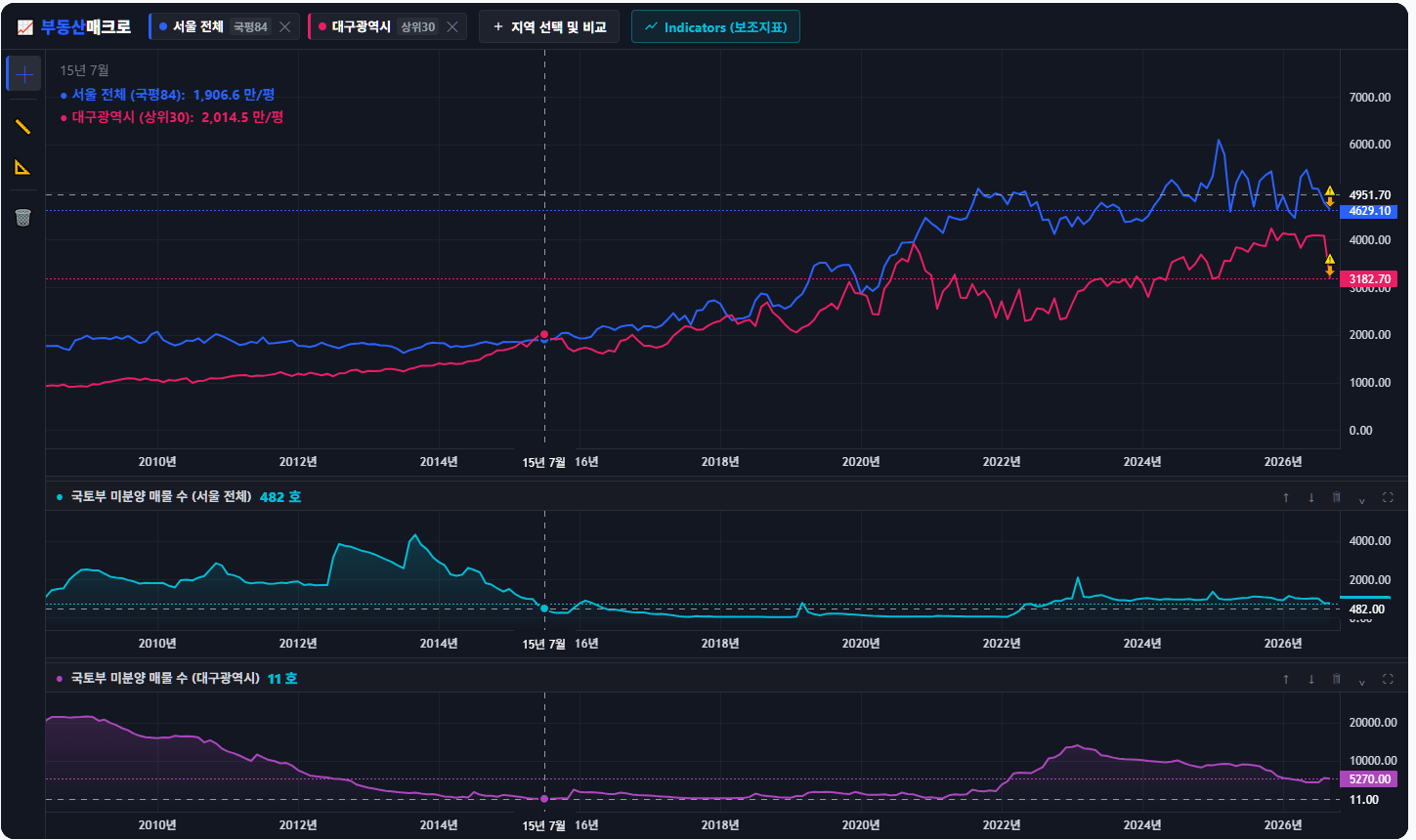Delete the Seoul unsold-inventory indicator pane
This screenshot has height=840, width=1416.
tap(1337, 497)
